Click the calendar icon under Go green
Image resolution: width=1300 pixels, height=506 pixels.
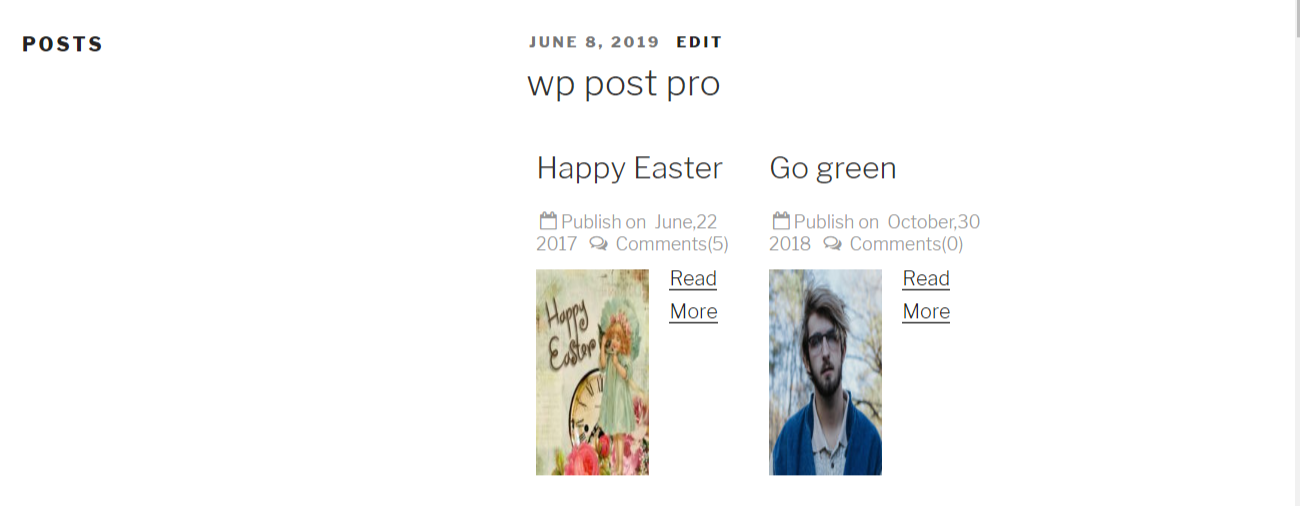coord(781,221)
